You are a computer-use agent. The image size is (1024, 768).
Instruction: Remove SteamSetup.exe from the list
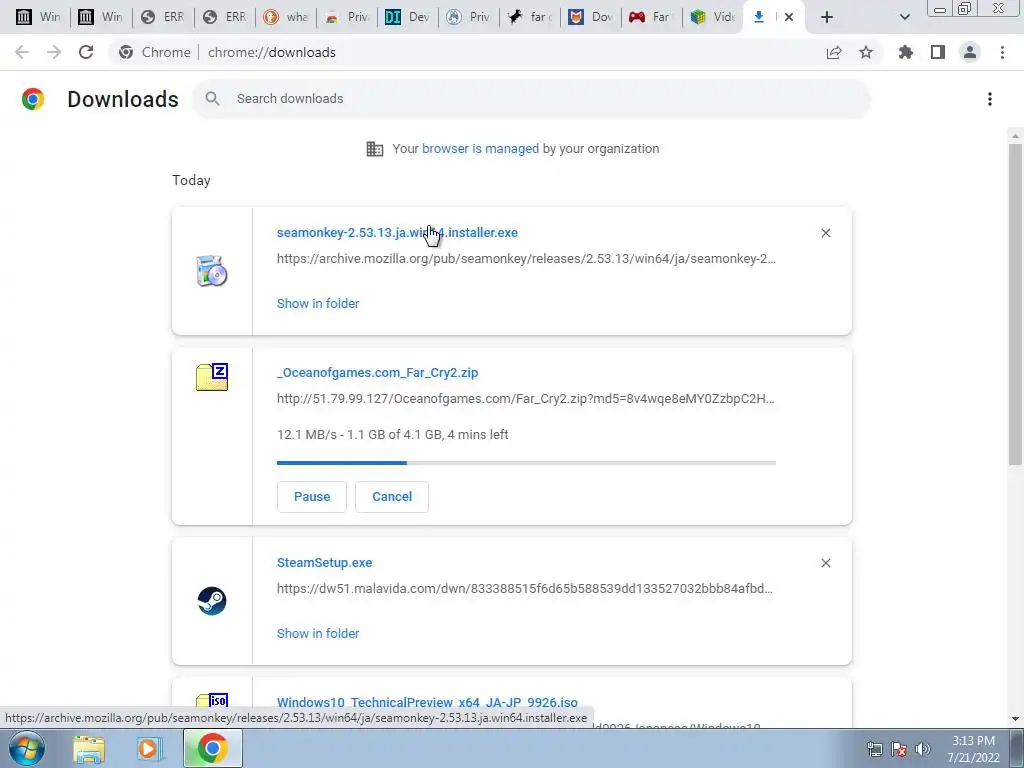(826, 563)
